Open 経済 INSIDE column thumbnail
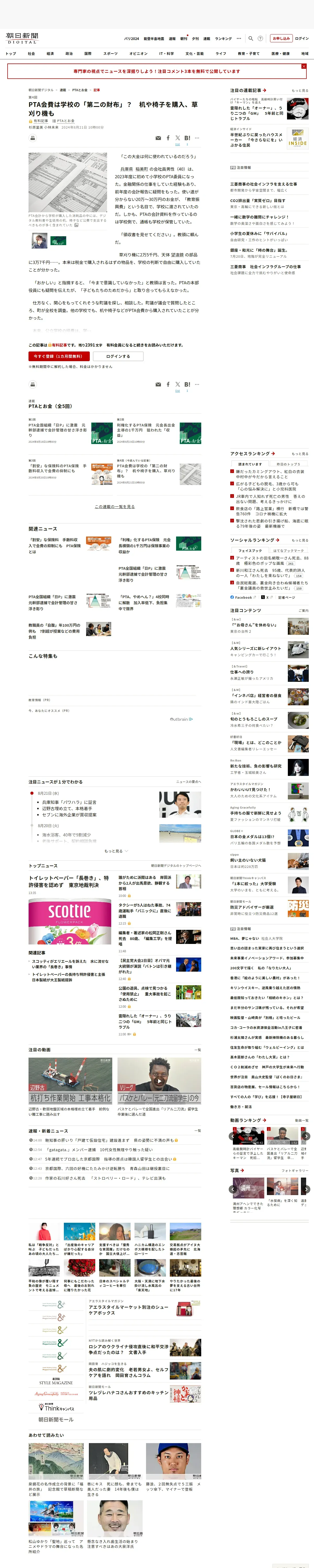Screen dimensions: 314x1568 point(298,139)
